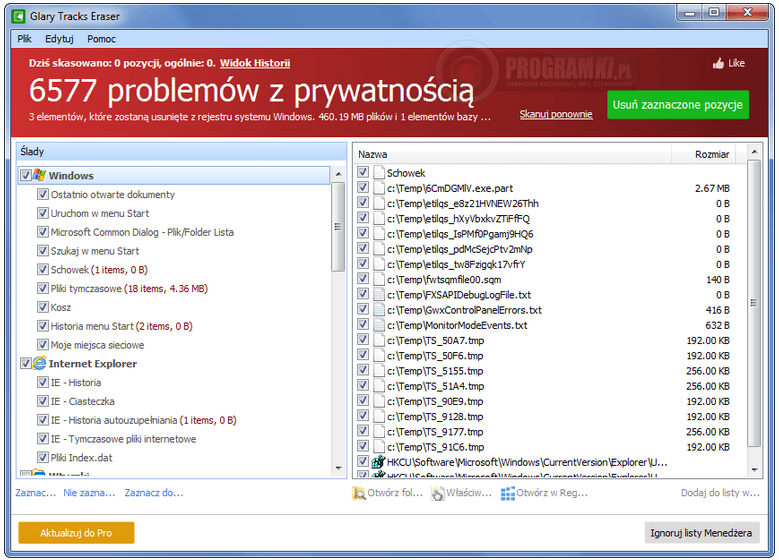Click the file list scroll-down arrow
The height and width of the screenshot is (560, 779).
(x=754, y=470)
